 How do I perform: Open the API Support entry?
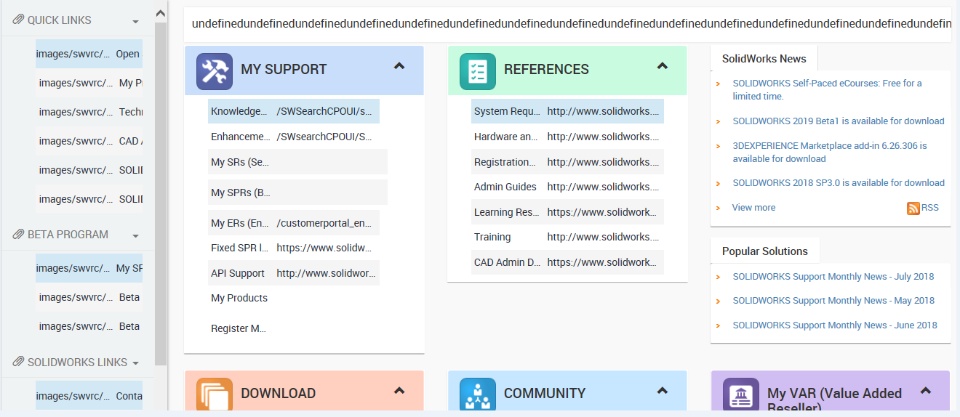coord(294,273)
